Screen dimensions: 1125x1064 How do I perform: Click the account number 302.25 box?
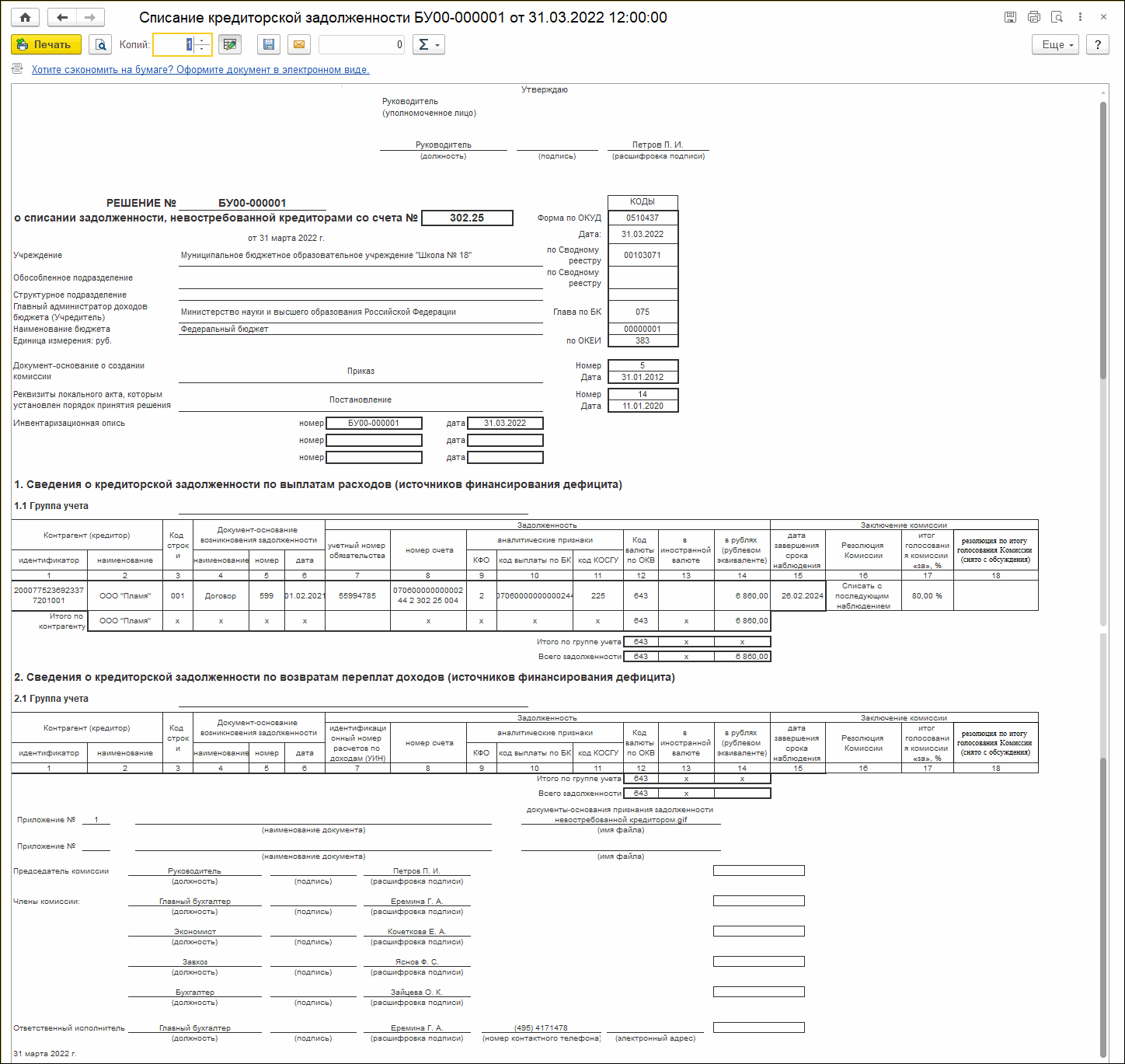click(467, 218)
